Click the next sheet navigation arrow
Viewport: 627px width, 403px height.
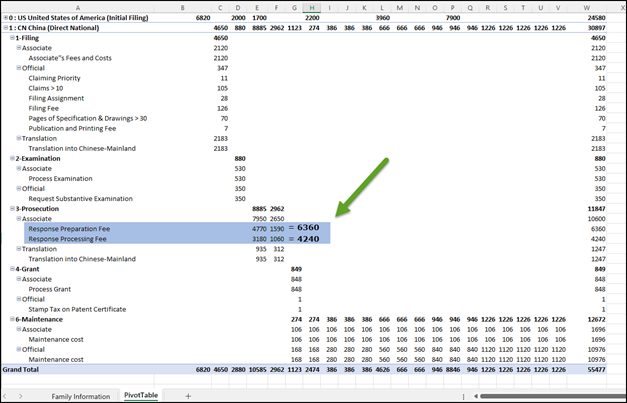[x=22, y=396]
